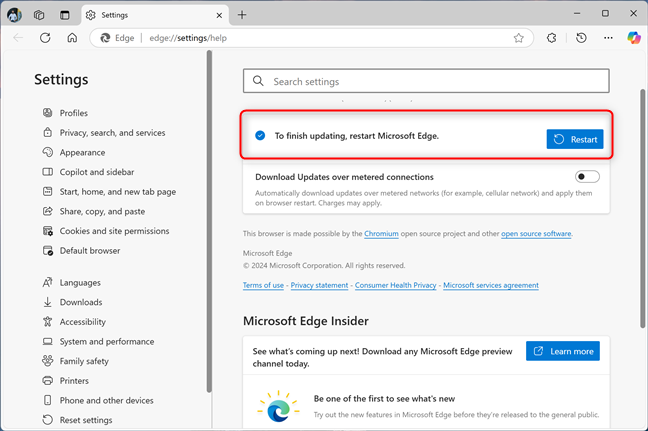Toggle Download Updates over metered connections
648x431 pixels.
[x=587, y=177]
